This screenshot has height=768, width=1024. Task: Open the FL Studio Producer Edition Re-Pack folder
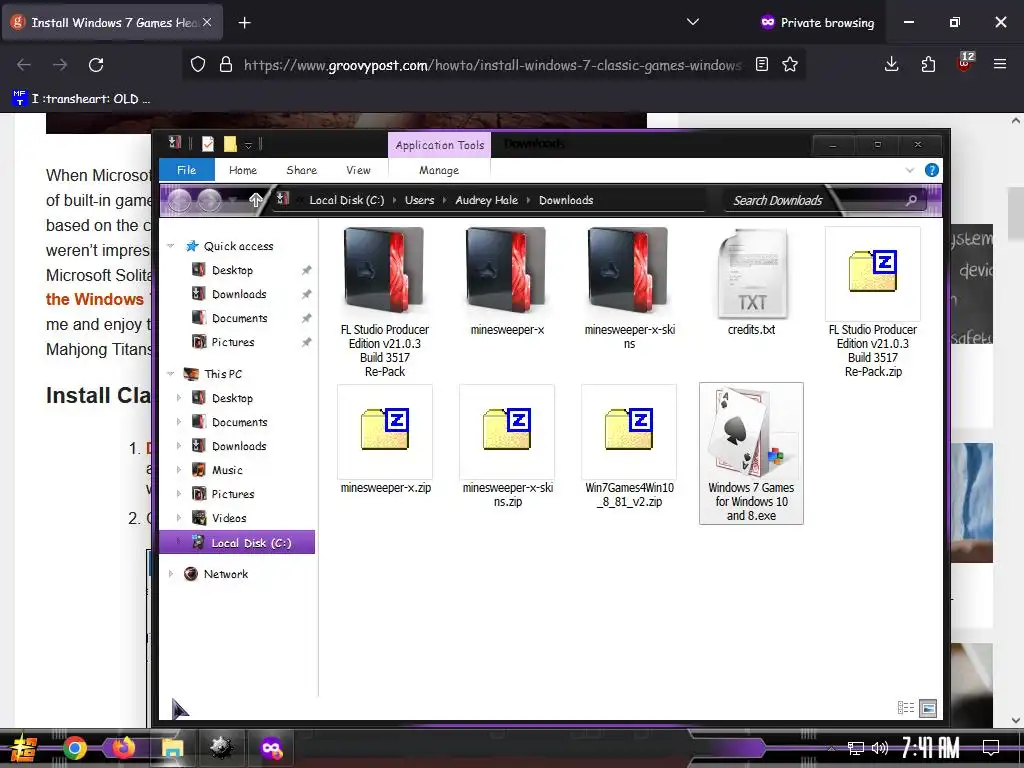click(x=384, y=302)
